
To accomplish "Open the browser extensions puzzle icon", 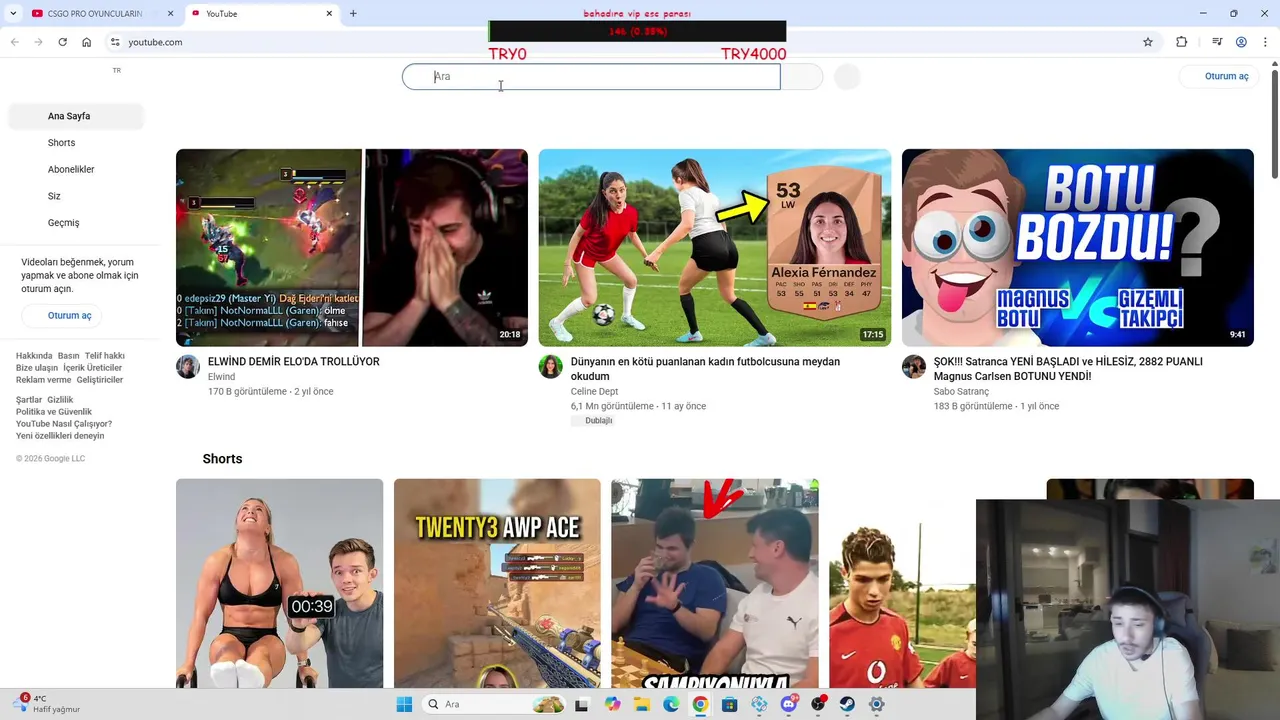I will pos(1181,42).
